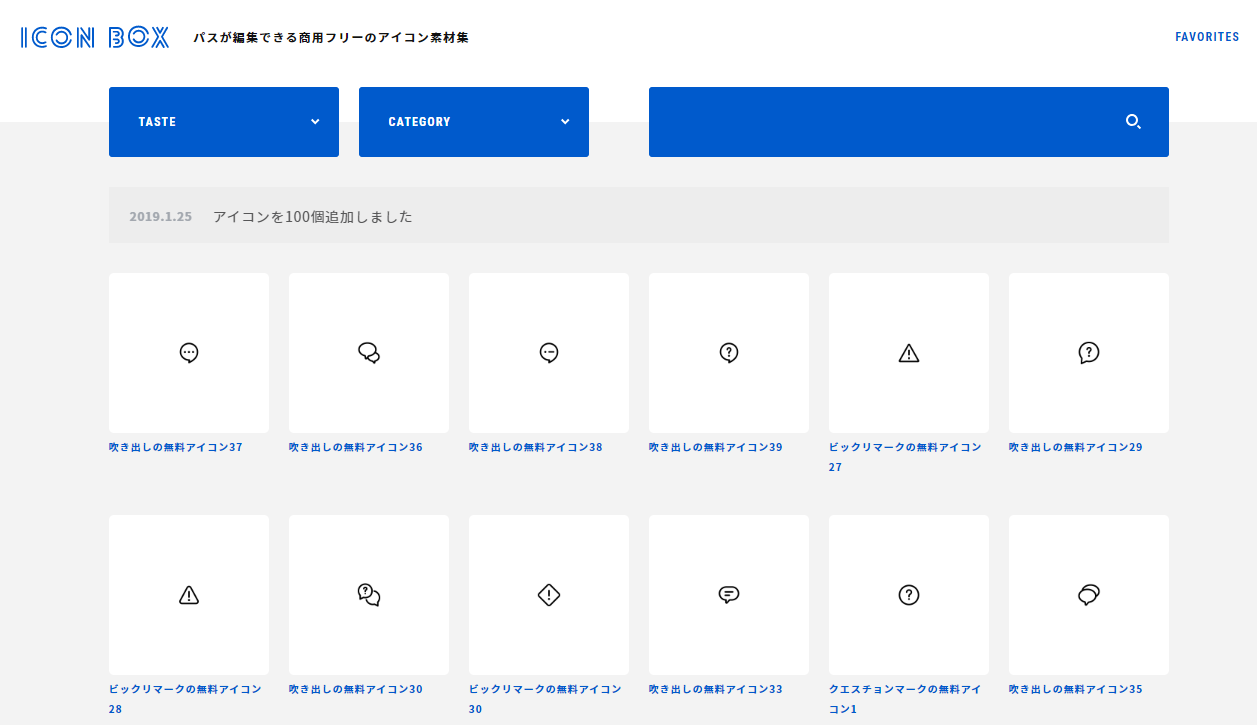Open the 吹き出しの無料アイコン38 text link
Viewport: 1257px width, 725px height.
535,447
